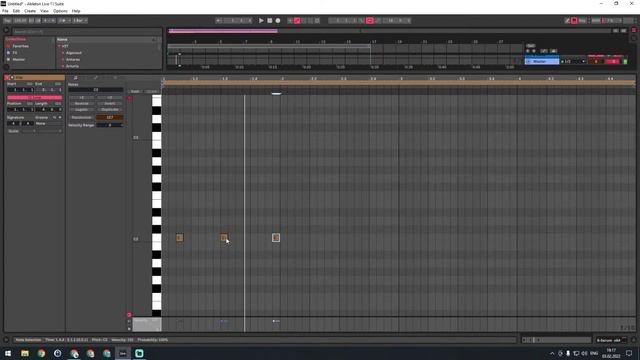Stop playback with the Stop button
This screenshot has width=640, height=360.
(270, 20)
